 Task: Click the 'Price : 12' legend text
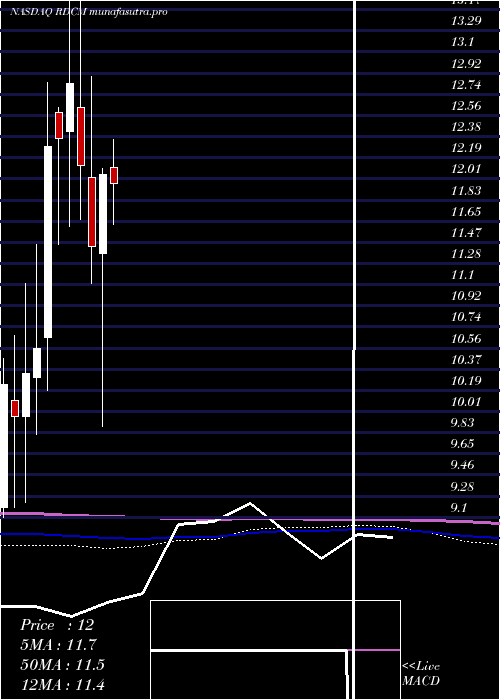[57, 625]
